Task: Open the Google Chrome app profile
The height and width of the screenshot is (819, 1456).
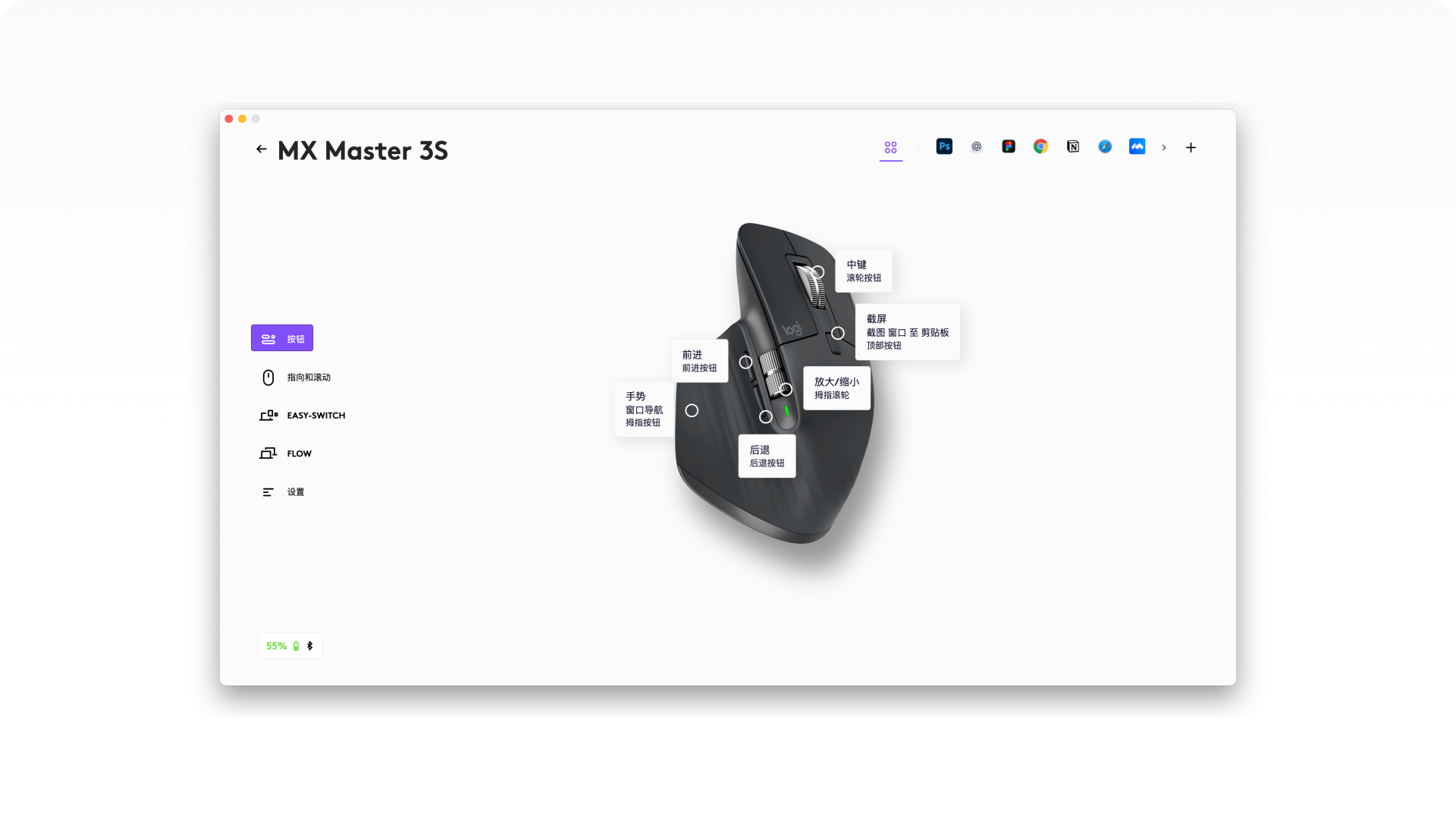Action: (x=1040, y=147)
